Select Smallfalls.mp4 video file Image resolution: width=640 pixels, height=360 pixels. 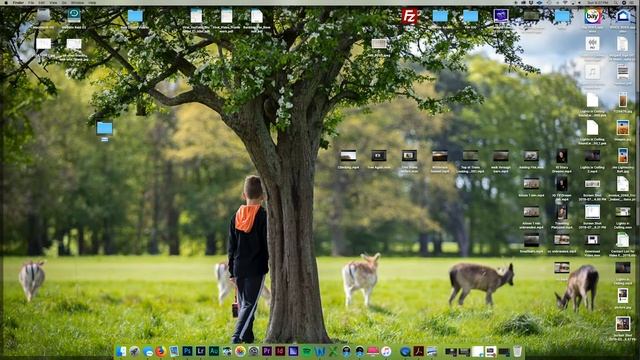(x=531, y=240)
